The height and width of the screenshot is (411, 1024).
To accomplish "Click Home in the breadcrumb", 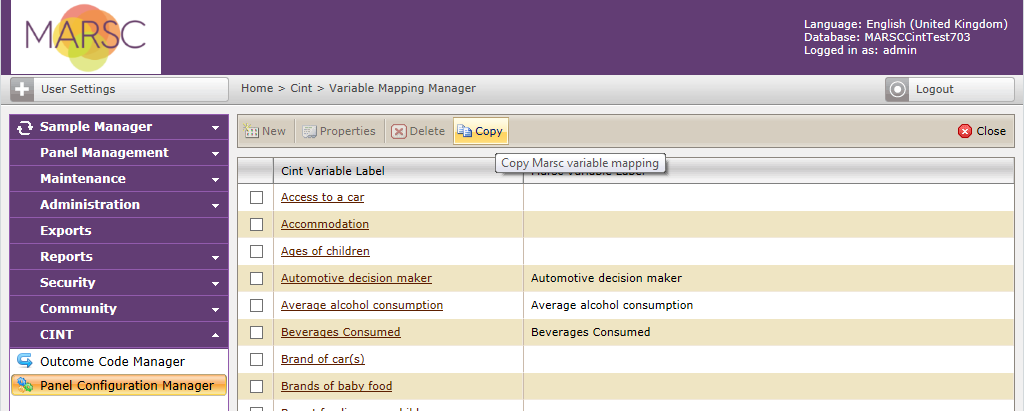I will click(x=257, y=88).
